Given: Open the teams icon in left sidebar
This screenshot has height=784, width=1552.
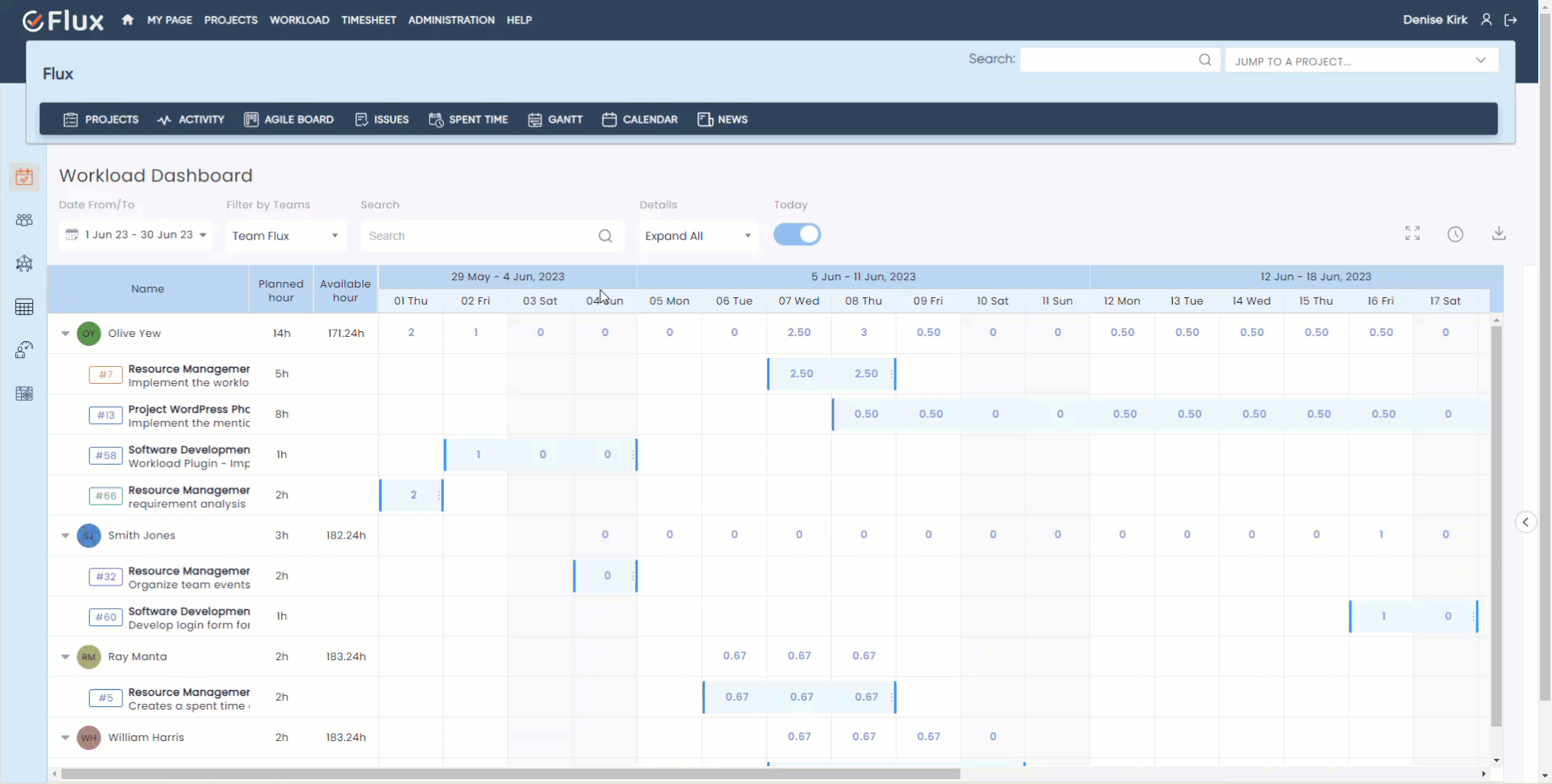Looking at the screenshot, I should pos(24,220).
